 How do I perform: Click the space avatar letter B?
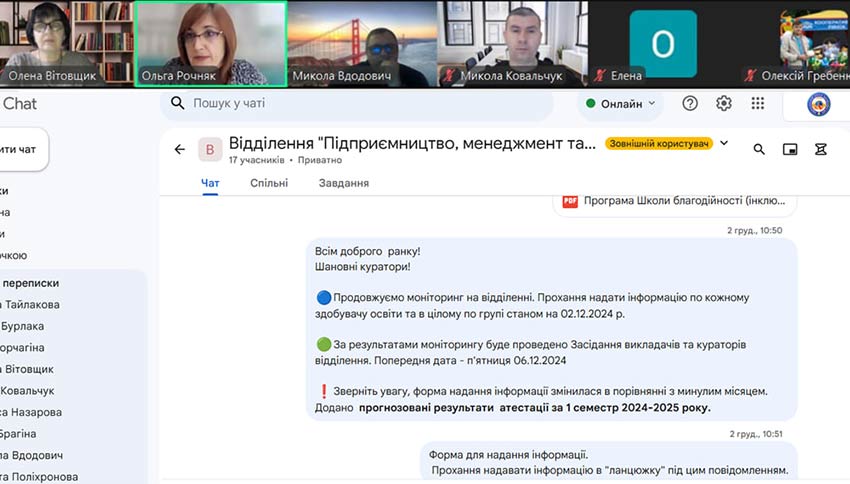pyautogui.click(x=209, y=149)
